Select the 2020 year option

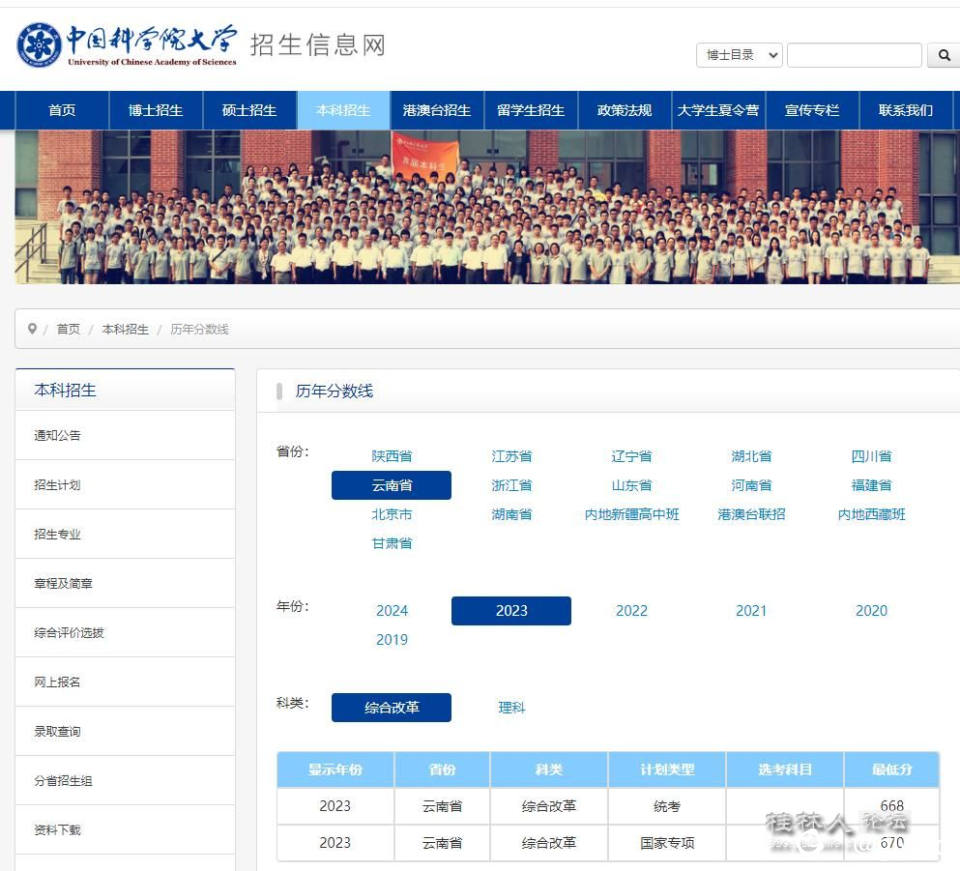[870, 610]
